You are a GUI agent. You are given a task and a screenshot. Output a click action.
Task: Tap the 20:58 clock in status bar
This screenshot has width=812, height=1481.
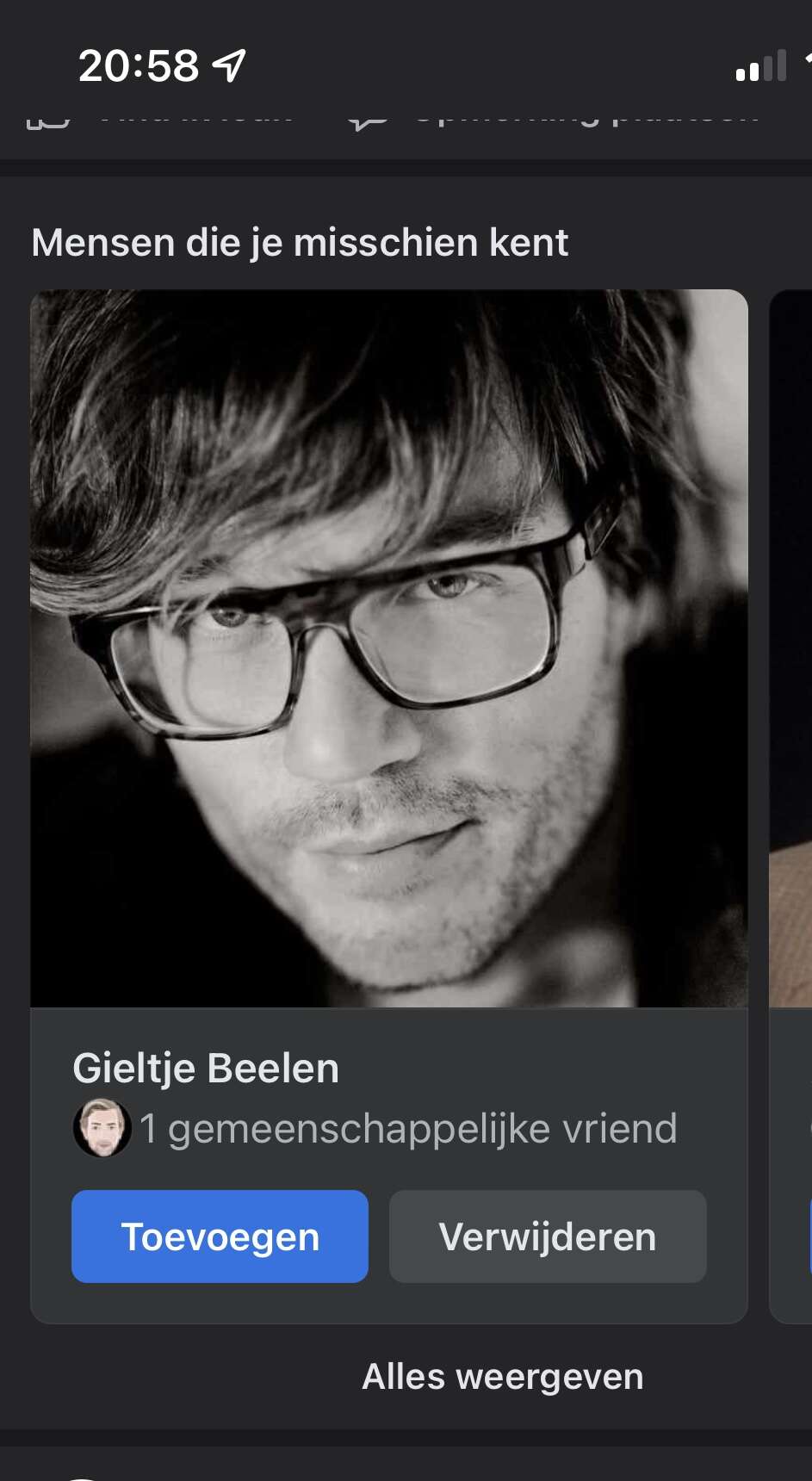pos(139,65)
